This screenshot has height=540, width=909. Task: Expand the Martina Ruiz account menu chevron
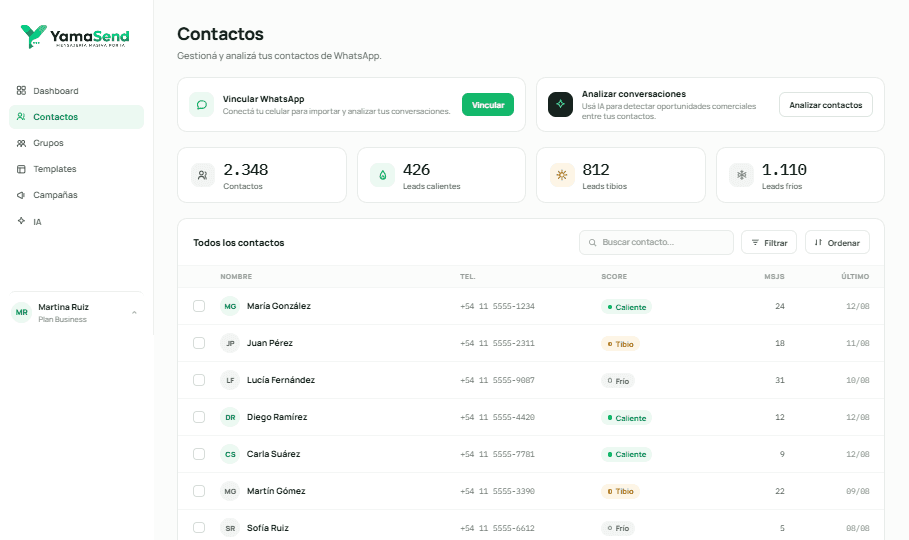pos(134,313)
